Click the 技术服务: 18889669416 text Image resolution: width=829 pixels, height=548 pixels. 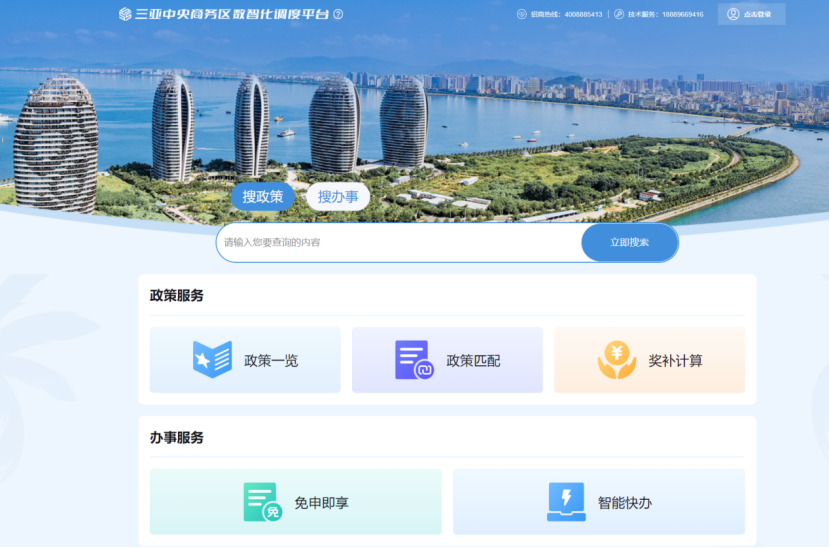(x=666, y=14)
